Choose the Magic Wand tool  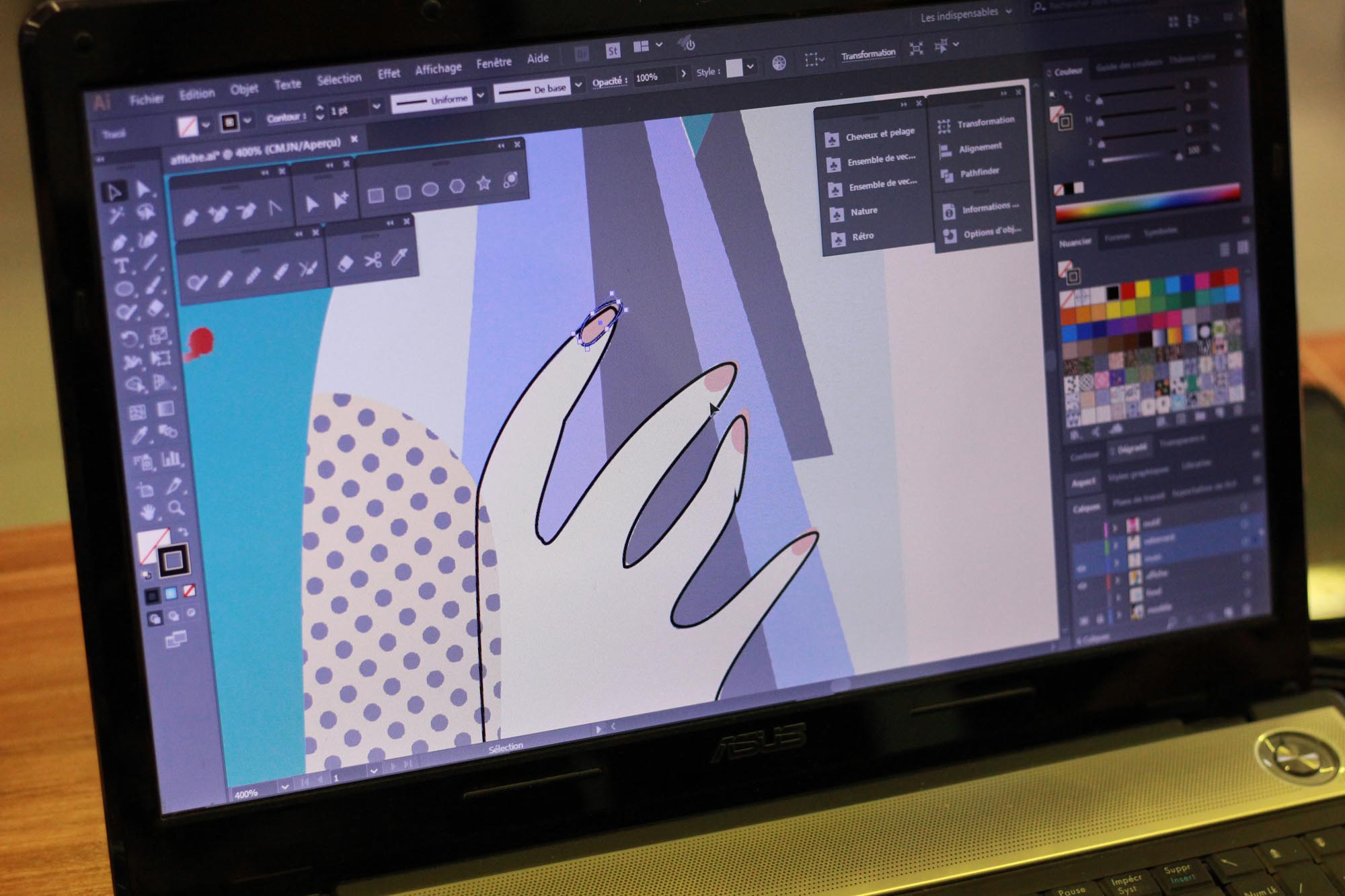point(117,216)
